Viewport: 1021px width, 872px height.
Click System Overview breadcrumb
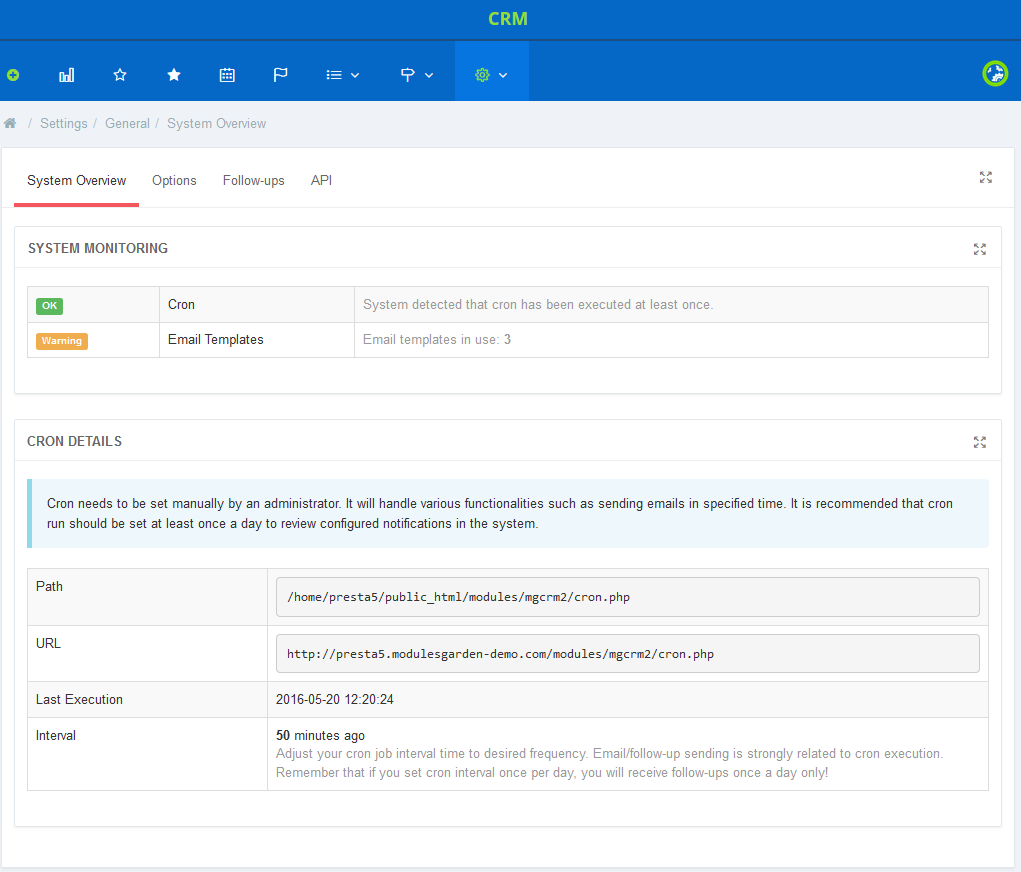pos(216,124)
